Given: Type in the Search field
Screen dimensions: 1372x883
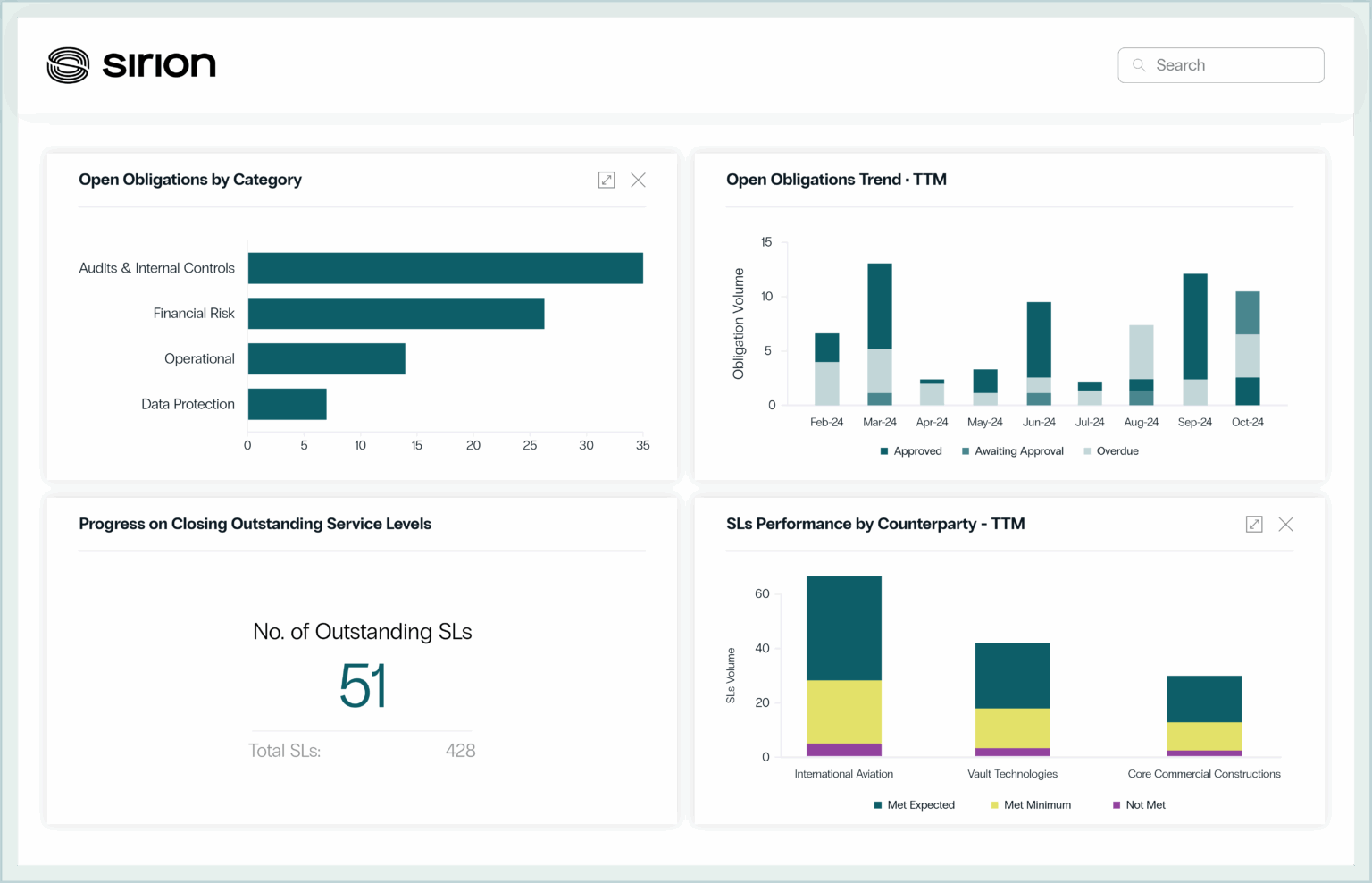Looking at the screenshot, I should tap(1233, 65).
